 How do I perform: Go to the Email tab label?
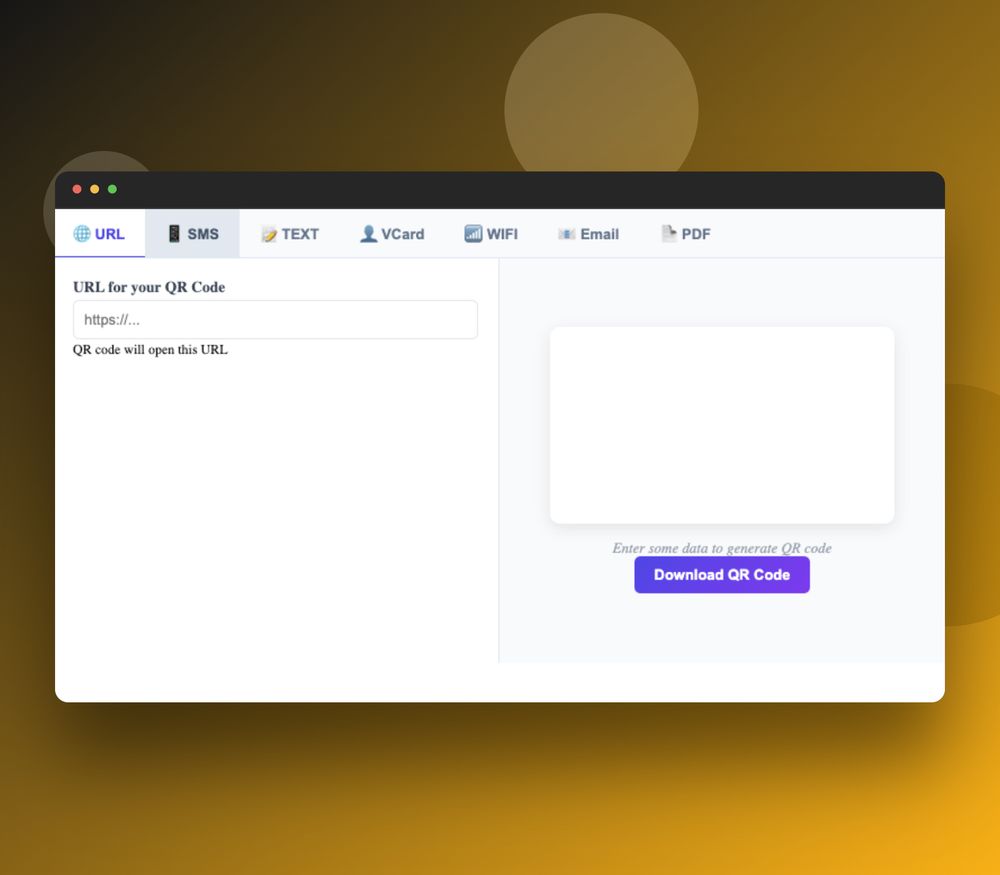click(x=599, y=234)
